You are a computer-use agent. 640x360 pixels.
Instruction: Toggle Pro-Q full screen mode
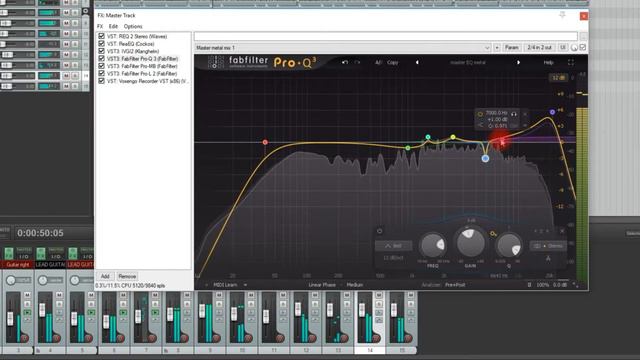point(571,62)
